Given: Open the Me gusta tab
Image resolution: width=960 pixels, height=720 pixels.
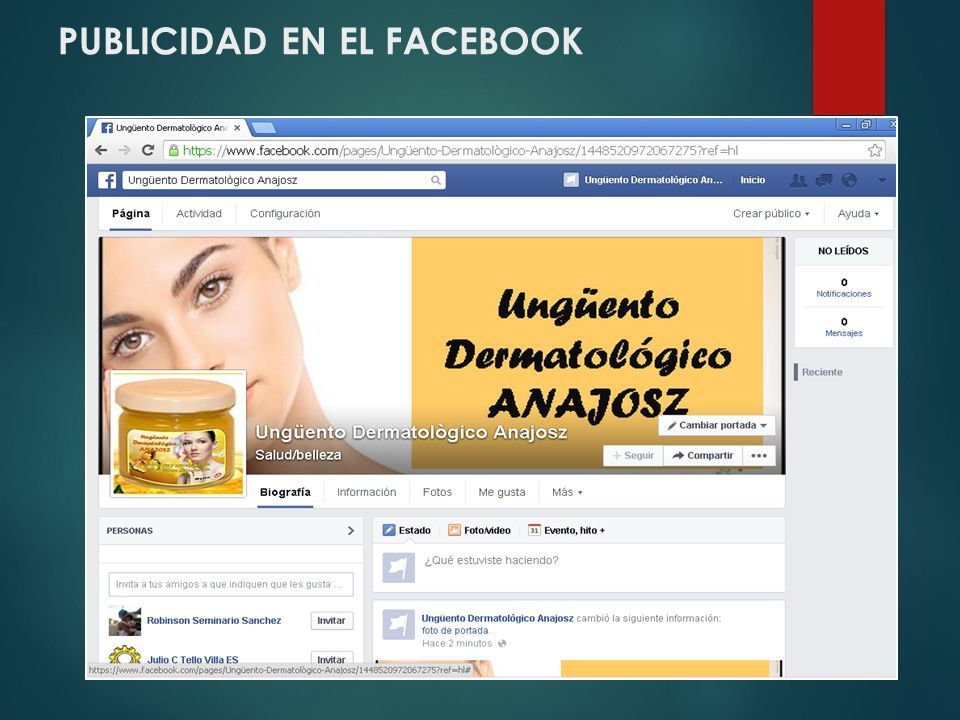Looking at the screenshot, I should click(502, 492).
